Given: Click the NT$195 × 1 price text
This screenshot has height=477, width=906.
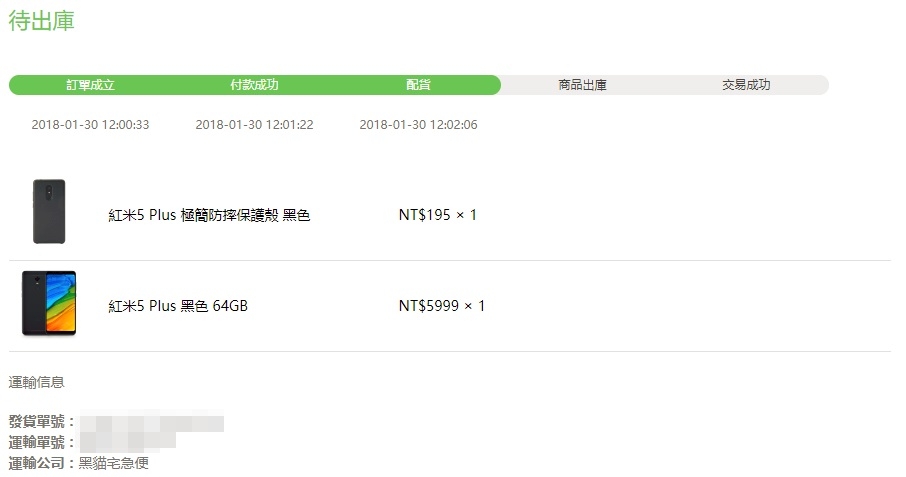Looking at the screenshot, I should (x=437, y=215).
